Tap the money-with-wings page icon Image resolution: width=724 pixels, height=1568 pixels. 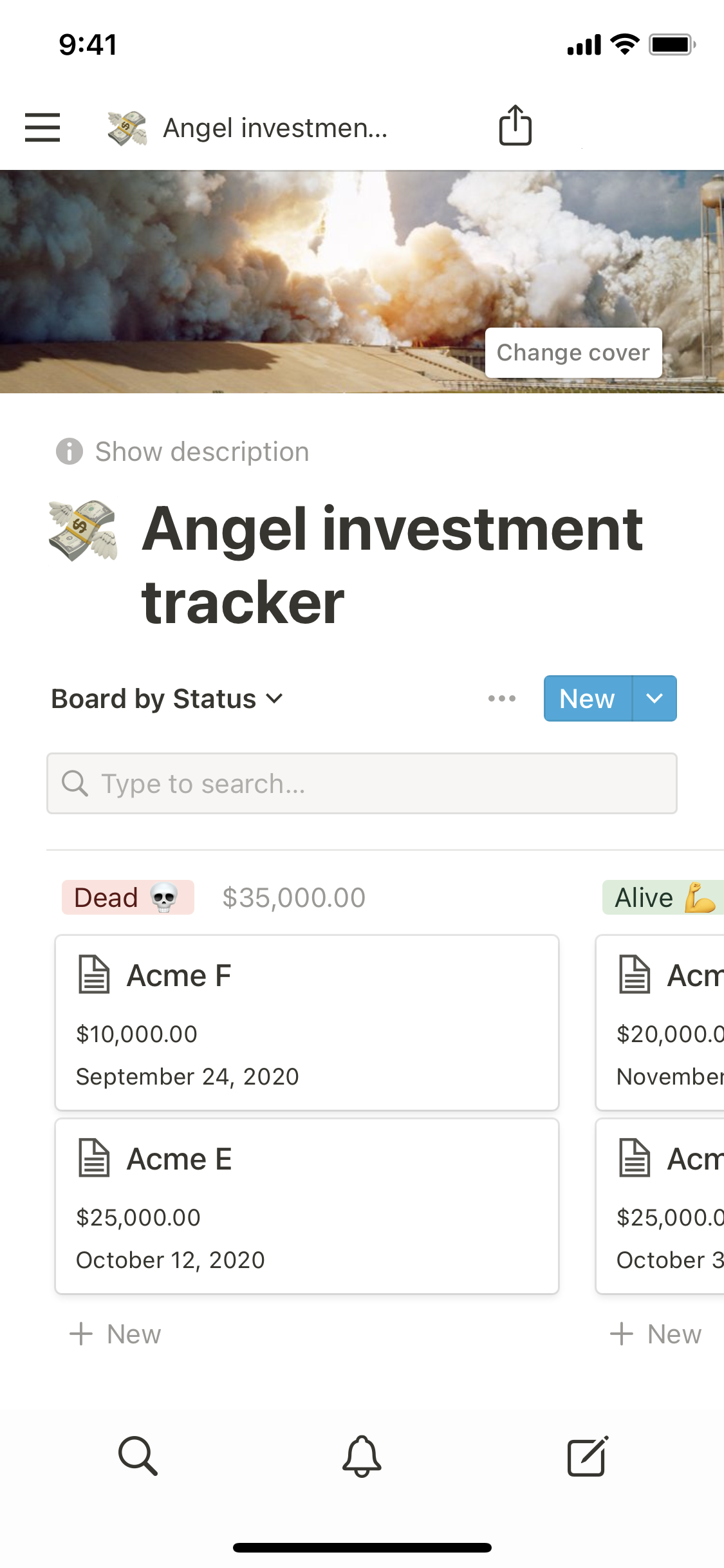pyautogui.click(x=84, y=530)
